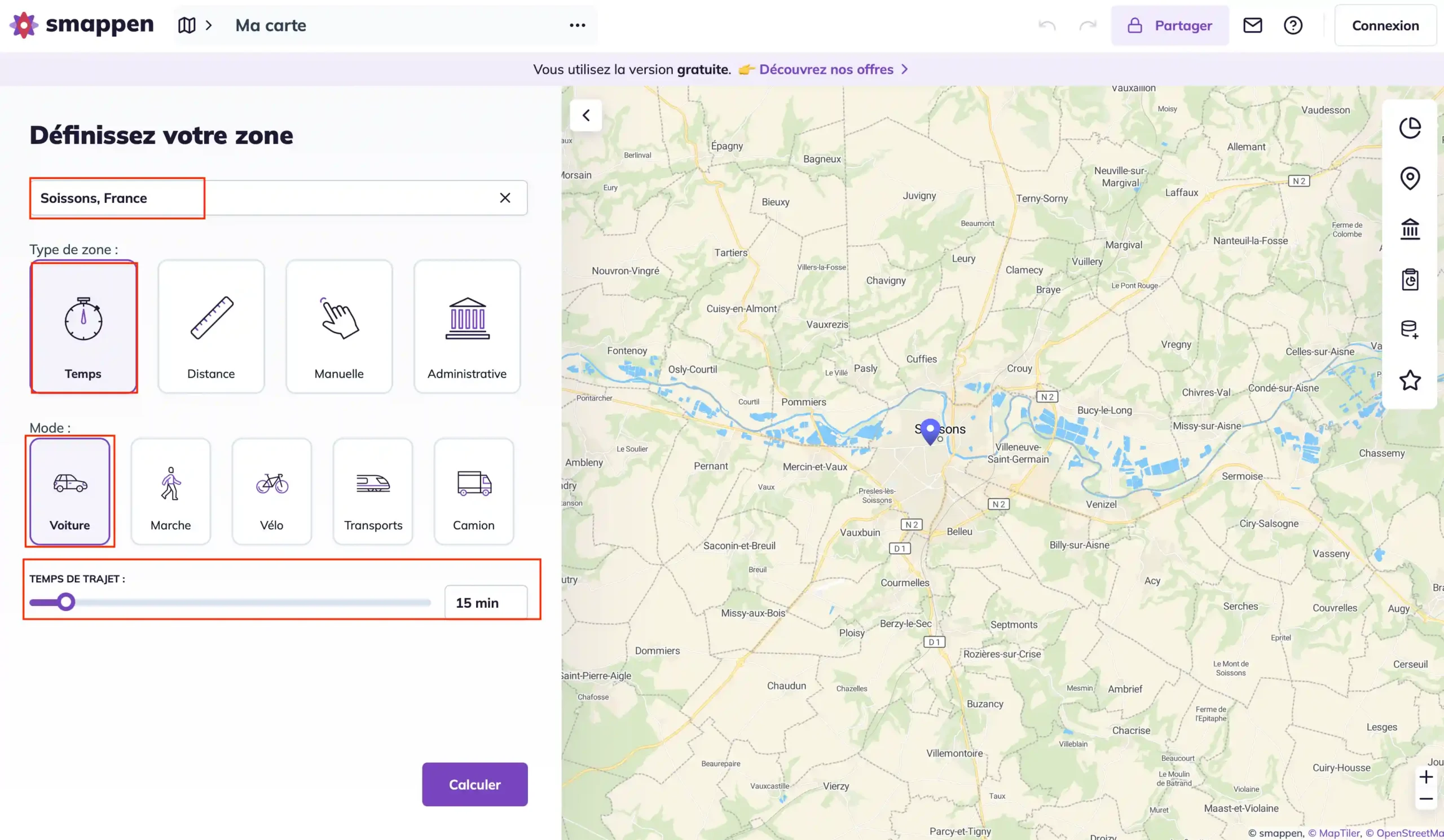Open the administrative building icon in right sidebar

(1409, 229)
